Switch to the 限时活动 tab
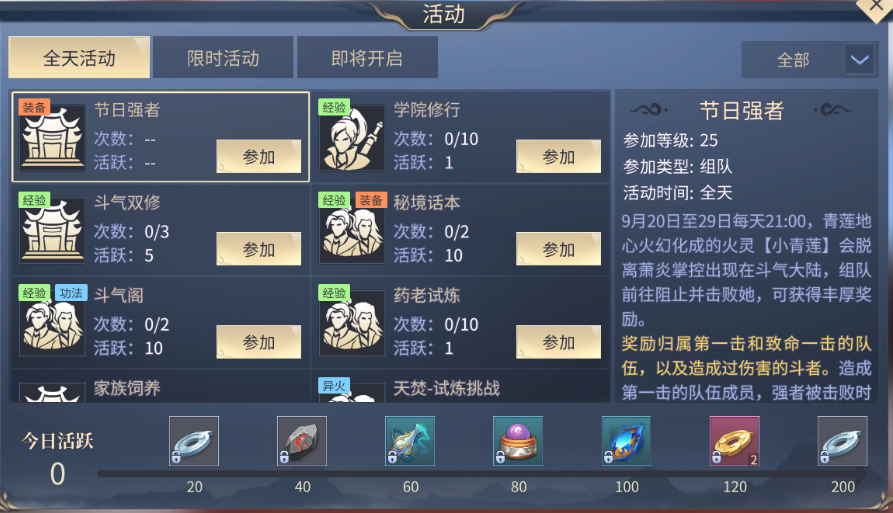Image resolution: width=893 pixels, height=513 pixels. pos(223,58)
